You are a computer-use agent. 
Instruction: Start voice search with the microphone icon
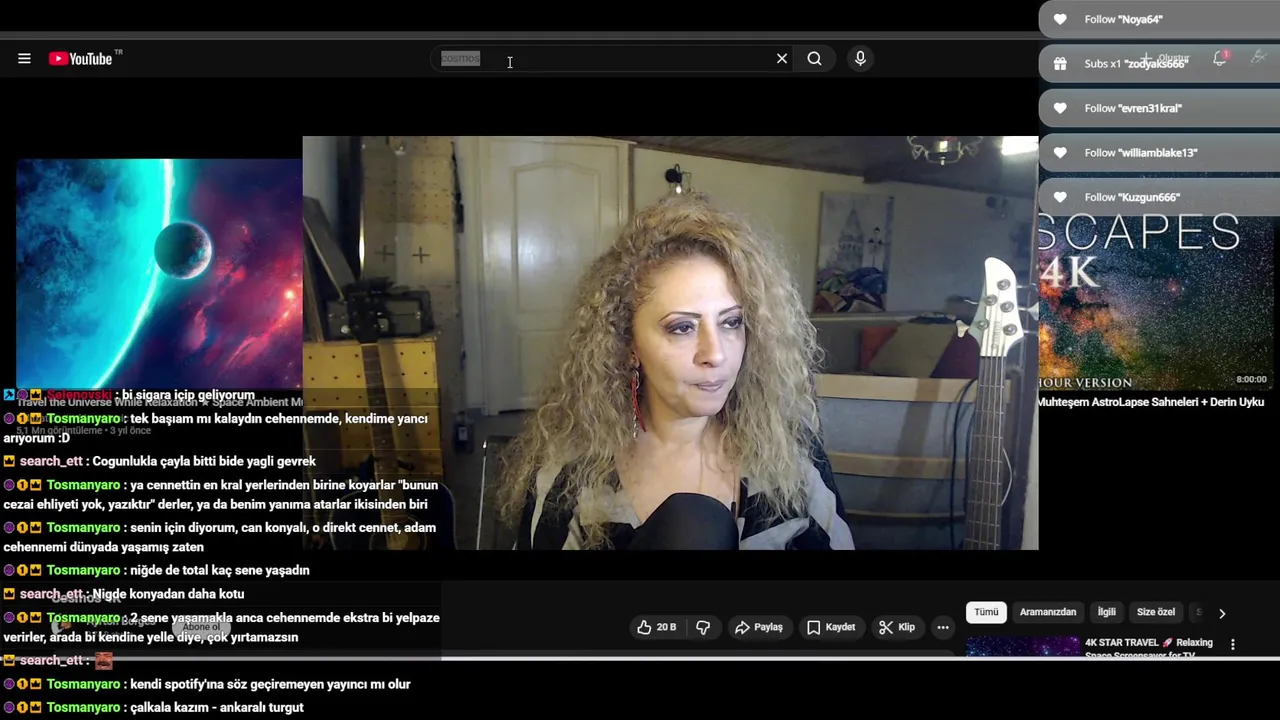pyautogui.click(x=860, y=59)
